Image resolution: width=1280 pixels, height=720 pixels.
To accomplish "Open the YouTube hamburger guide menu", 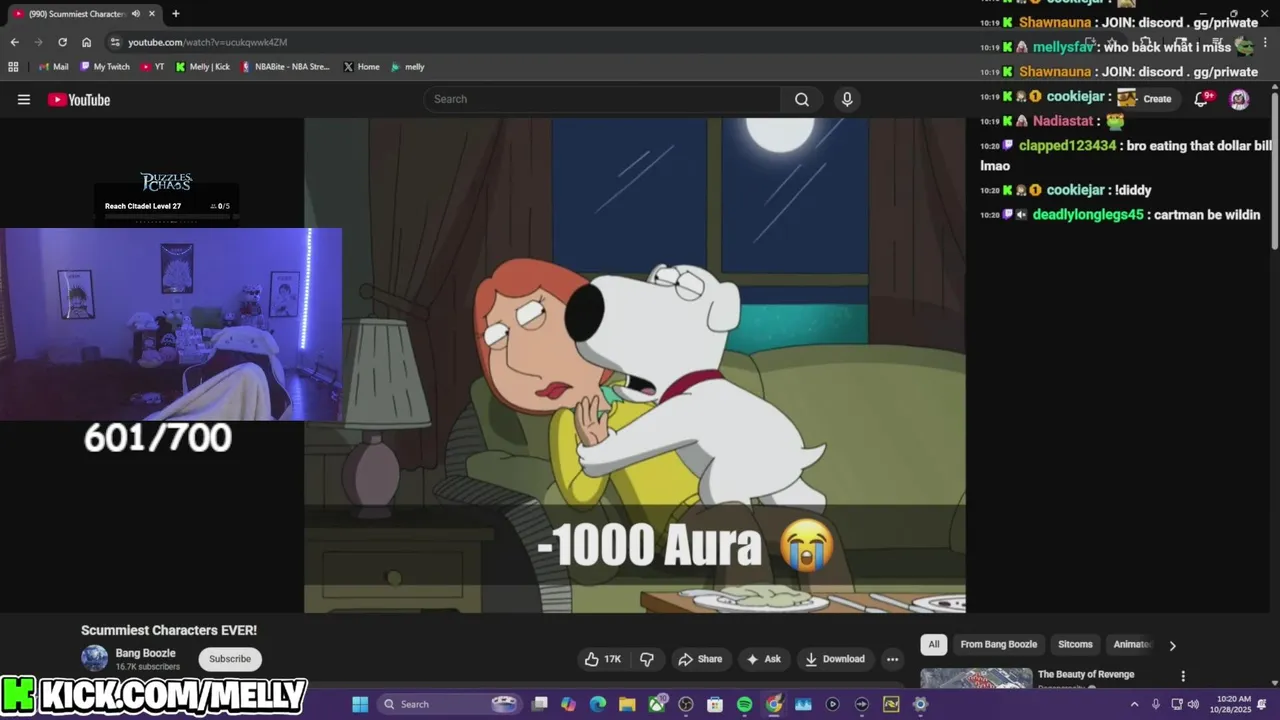I will [x=24, y=99].
